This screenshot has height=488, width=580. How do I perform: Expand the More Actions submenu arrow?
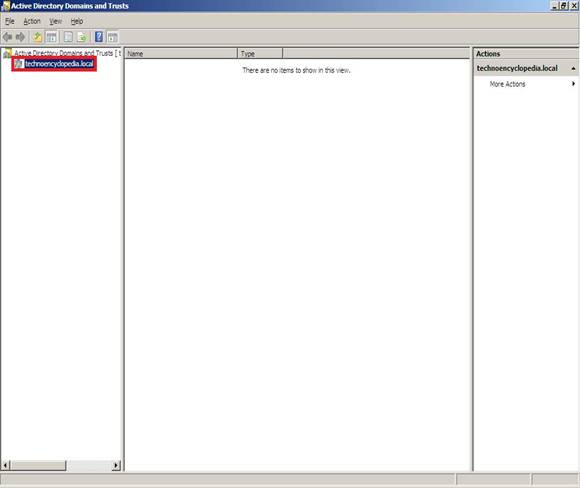[573, 84]
